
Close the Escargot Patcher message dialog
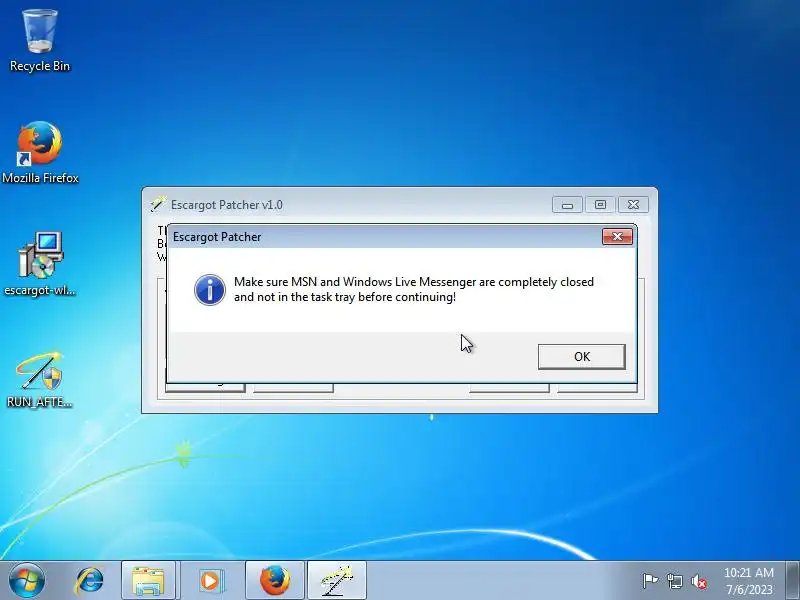click(617, 236)
